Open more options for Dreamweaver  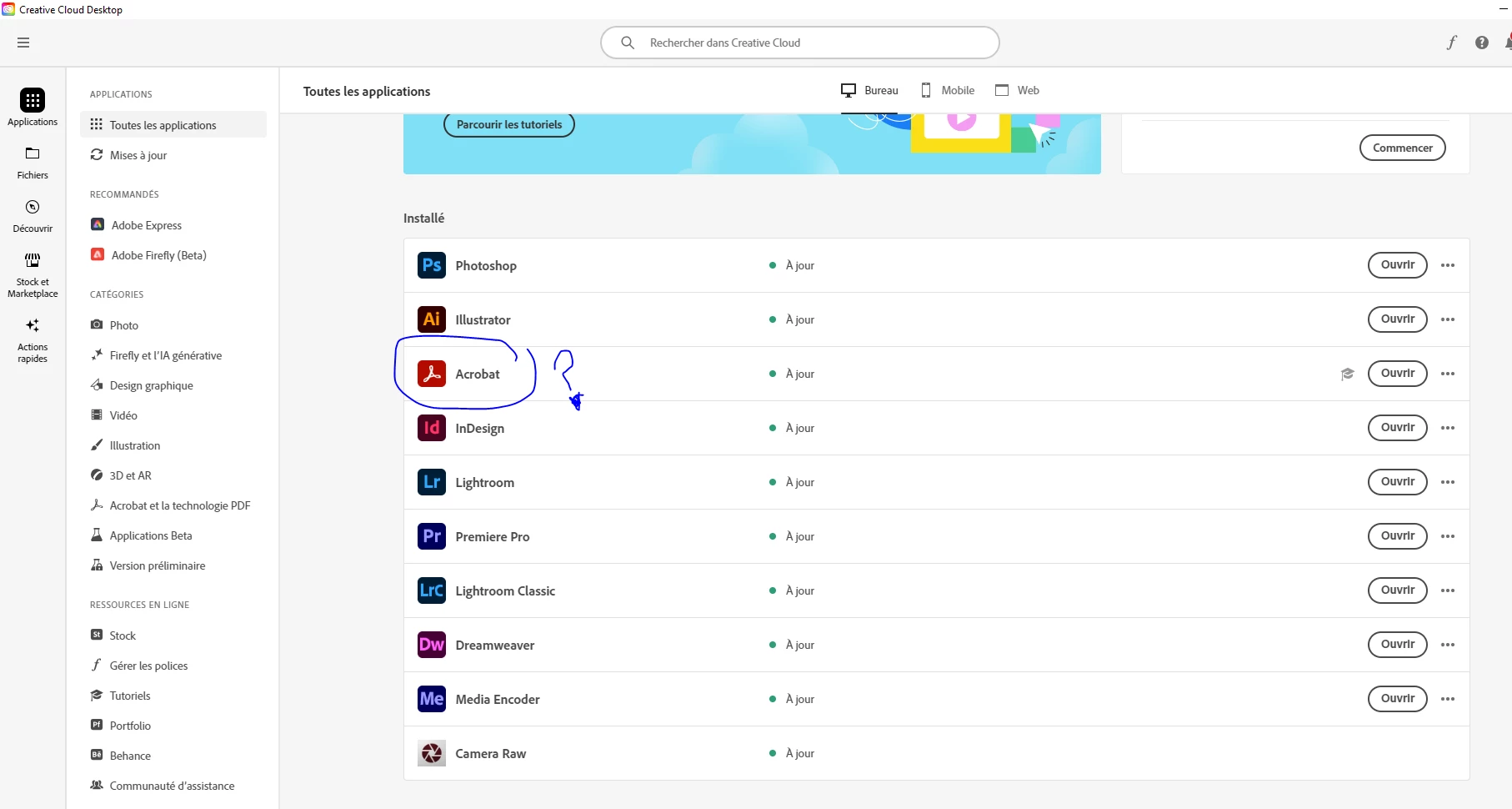[1448, 645]
